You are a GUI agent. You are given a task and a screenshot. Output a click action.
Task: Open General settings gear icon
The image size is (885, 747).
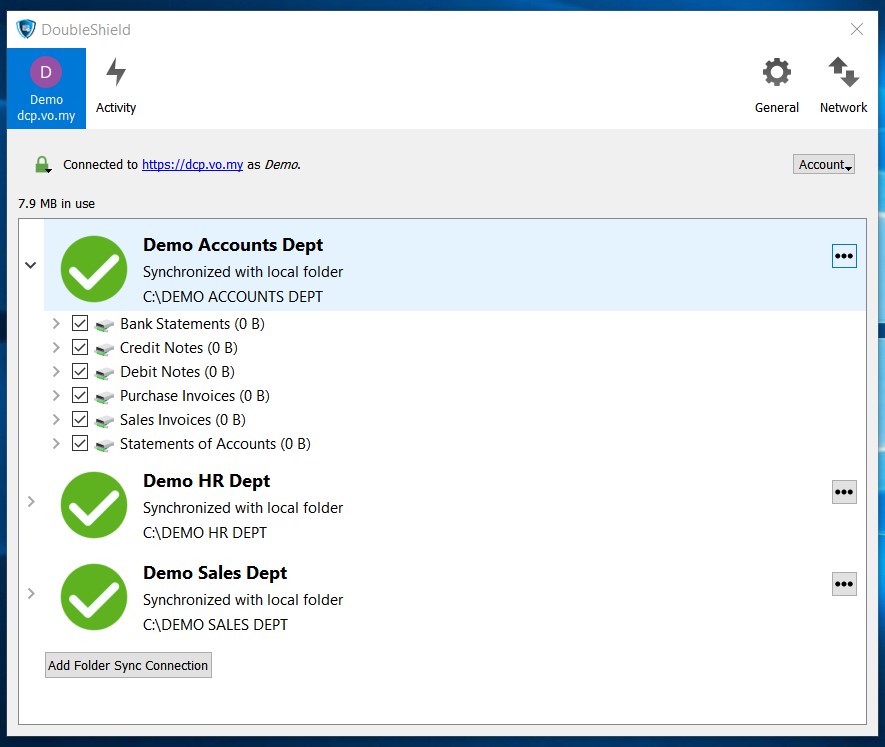coord(776,86)
